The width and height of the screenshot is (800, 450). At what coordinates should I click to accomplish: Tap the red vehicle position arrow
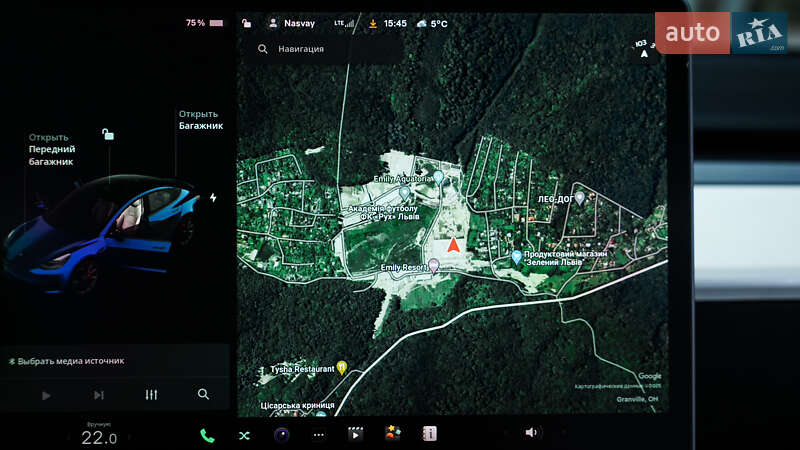pos(454,245)
